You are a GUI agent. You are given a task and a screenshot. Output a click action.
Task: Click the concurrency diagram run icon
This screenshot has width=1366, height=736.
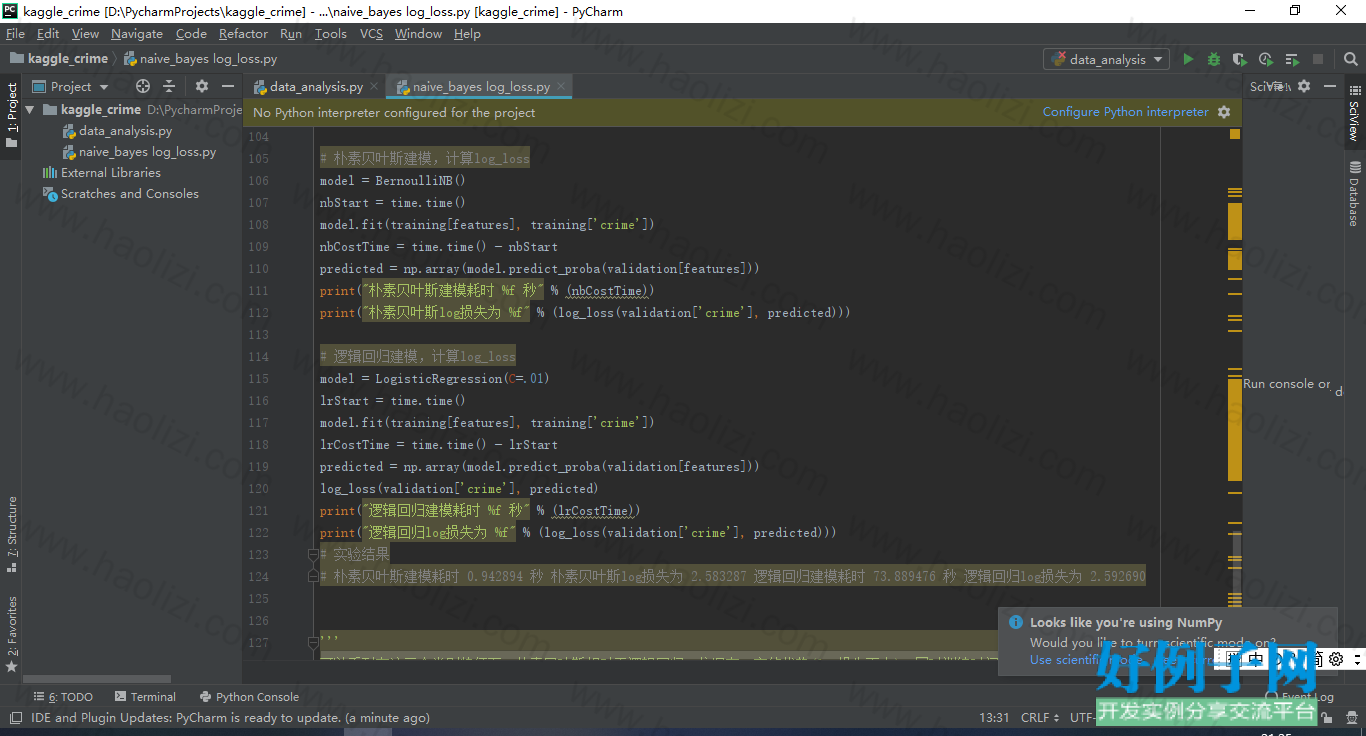click(1292, 59)
